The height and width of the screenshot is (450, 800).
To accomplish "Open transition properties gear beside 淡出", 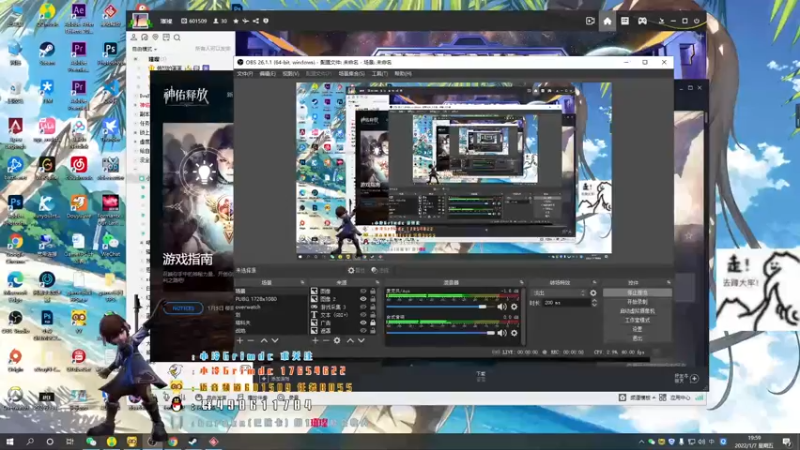I will point(593,293).
